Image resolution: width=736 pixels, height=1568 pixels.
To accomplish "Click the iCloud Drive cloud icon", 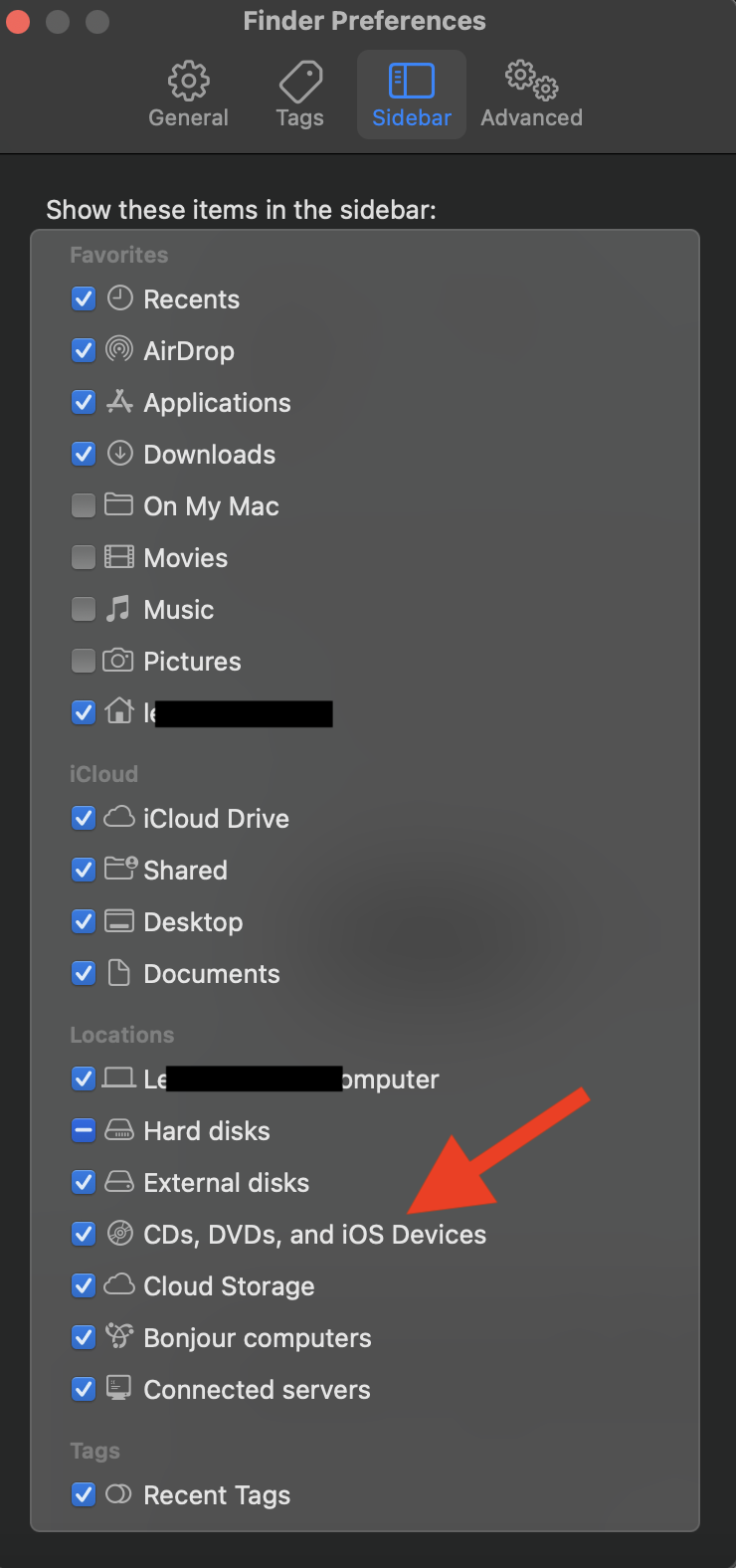I will [119, 818].
